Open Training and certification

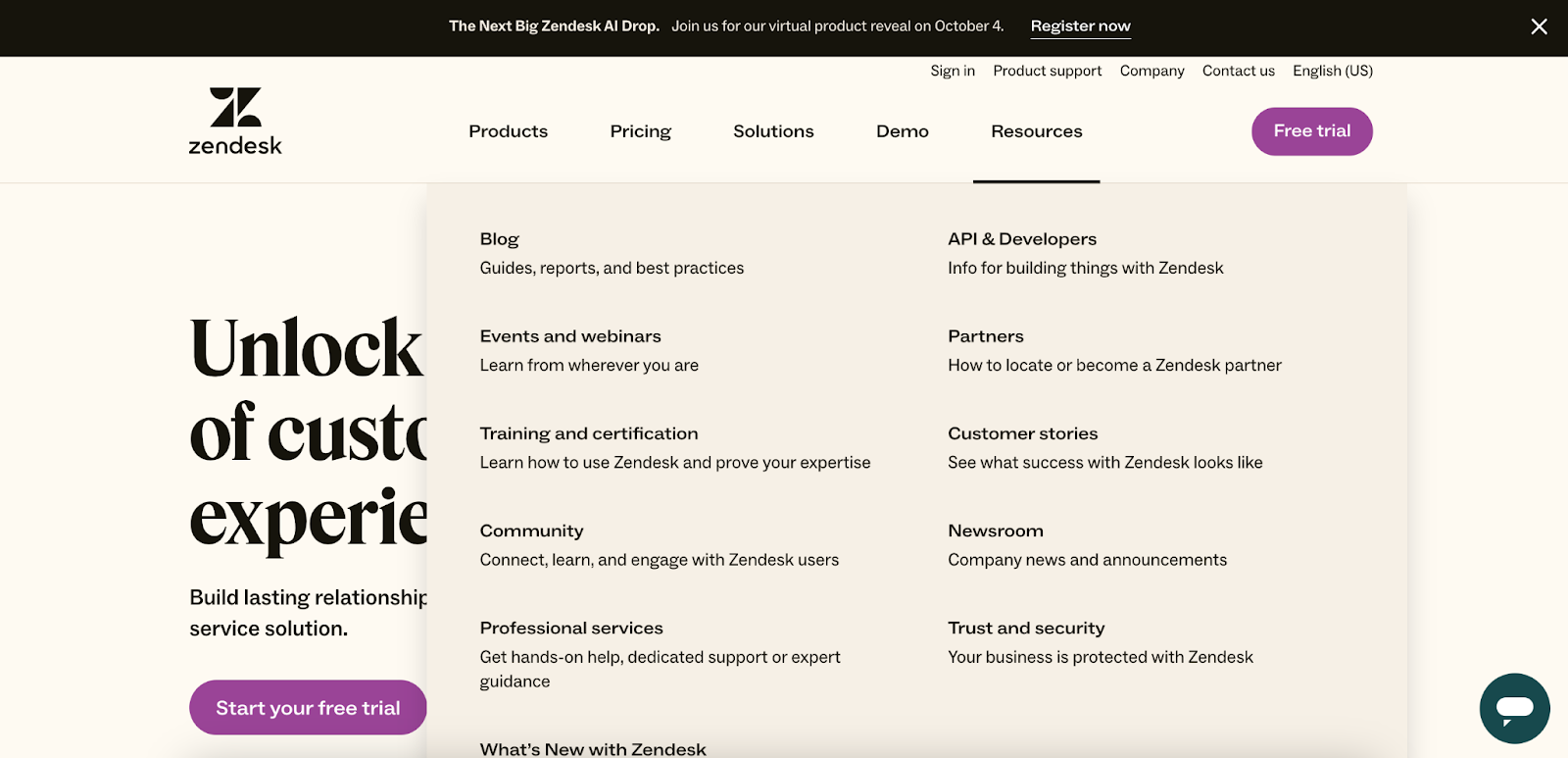pyautogui.click(x=589, y=433)
